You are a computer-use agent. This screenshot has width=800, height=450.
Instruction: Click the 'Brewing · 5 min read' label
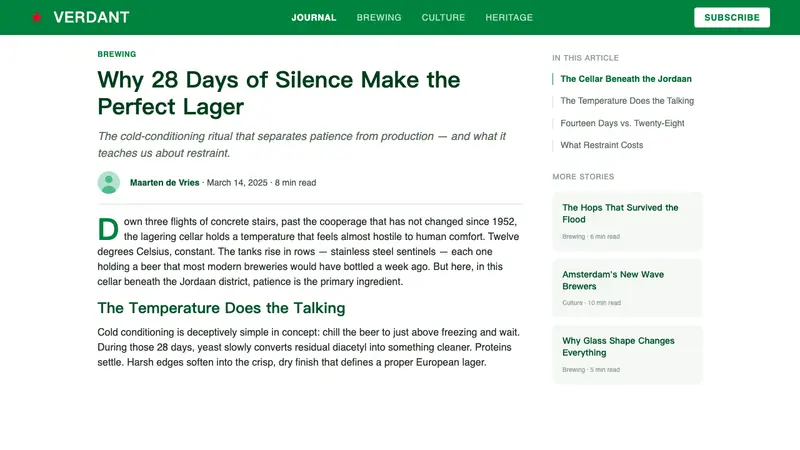pos(591,370)
